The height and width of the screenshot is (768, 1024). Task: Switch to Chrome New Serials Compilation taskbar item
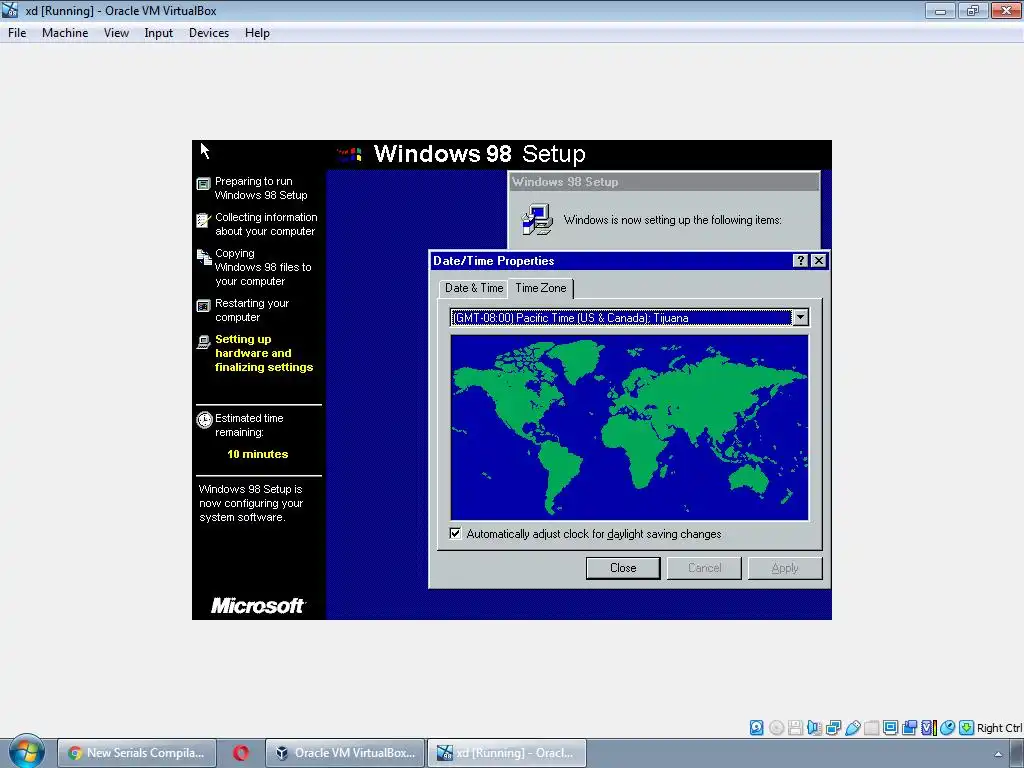click(137, 753)
